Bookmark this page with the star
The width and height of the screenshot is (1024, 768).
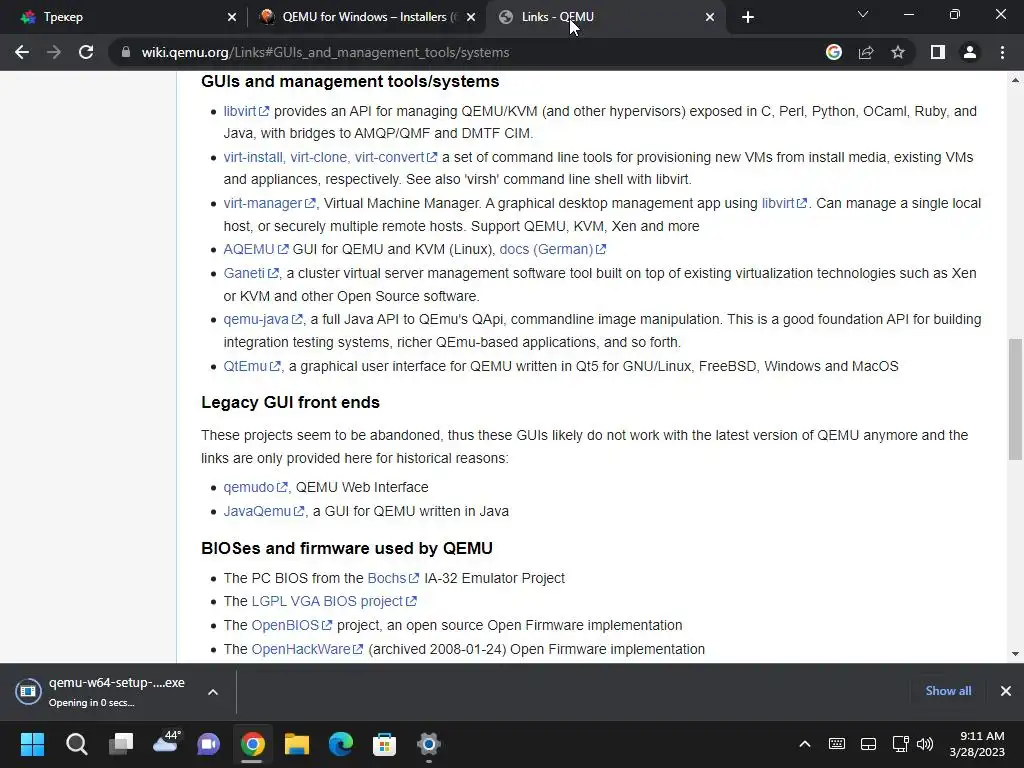point(898,52)
